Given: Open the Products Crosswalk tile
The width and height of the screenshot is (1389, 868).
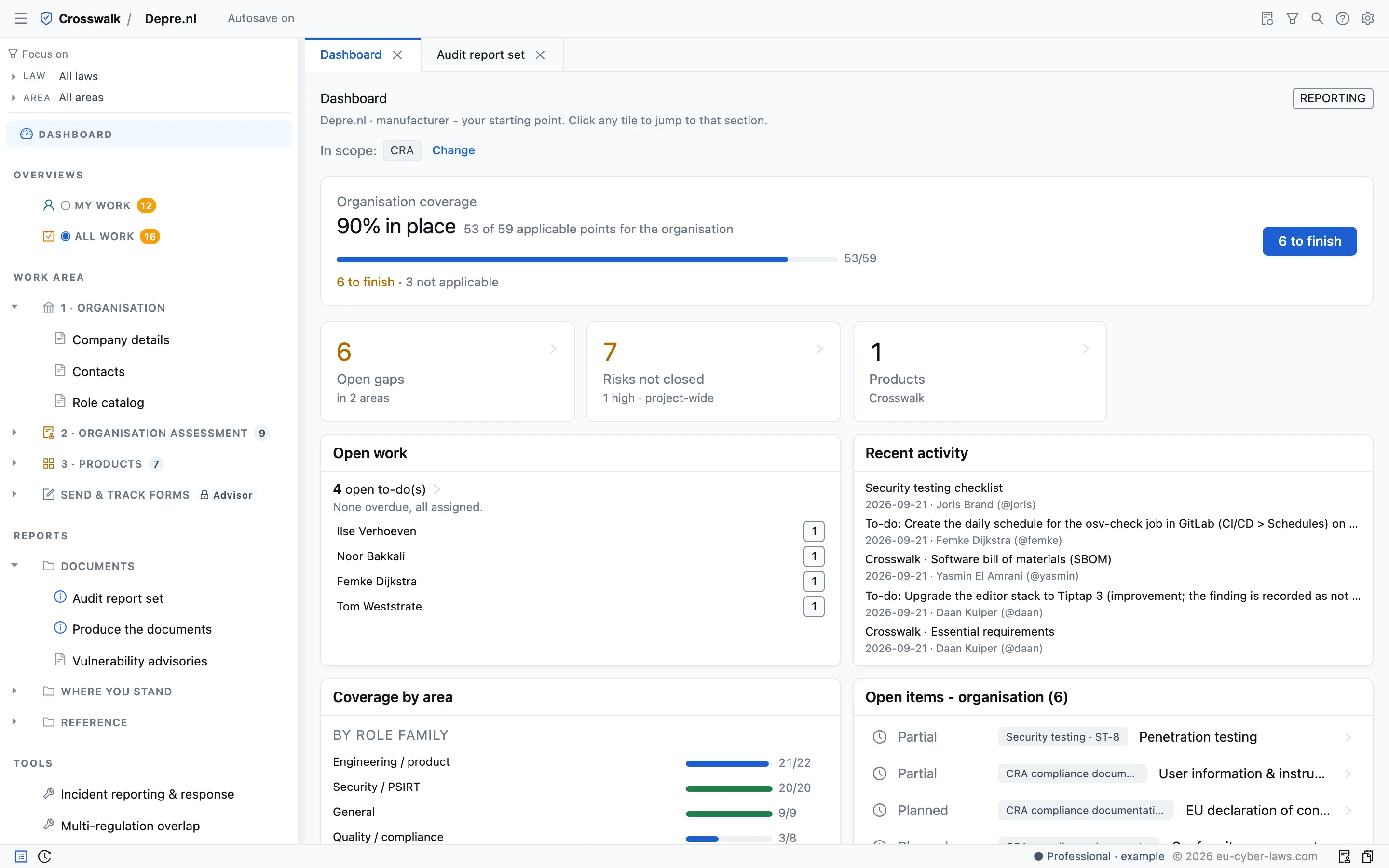Looking at the screenshot, I should 980,371.
